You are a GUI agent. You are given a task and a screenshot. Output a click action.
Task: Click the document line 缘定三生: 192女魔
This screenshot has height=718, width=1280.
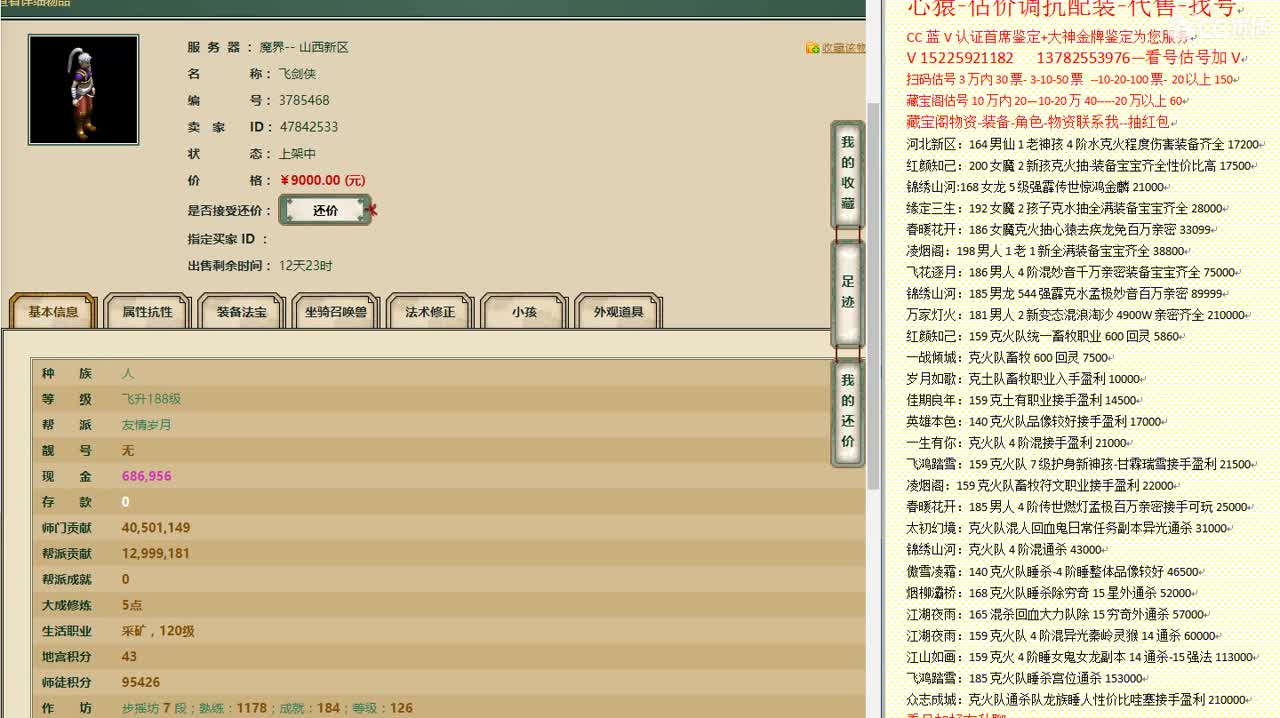coord(1067,208)
